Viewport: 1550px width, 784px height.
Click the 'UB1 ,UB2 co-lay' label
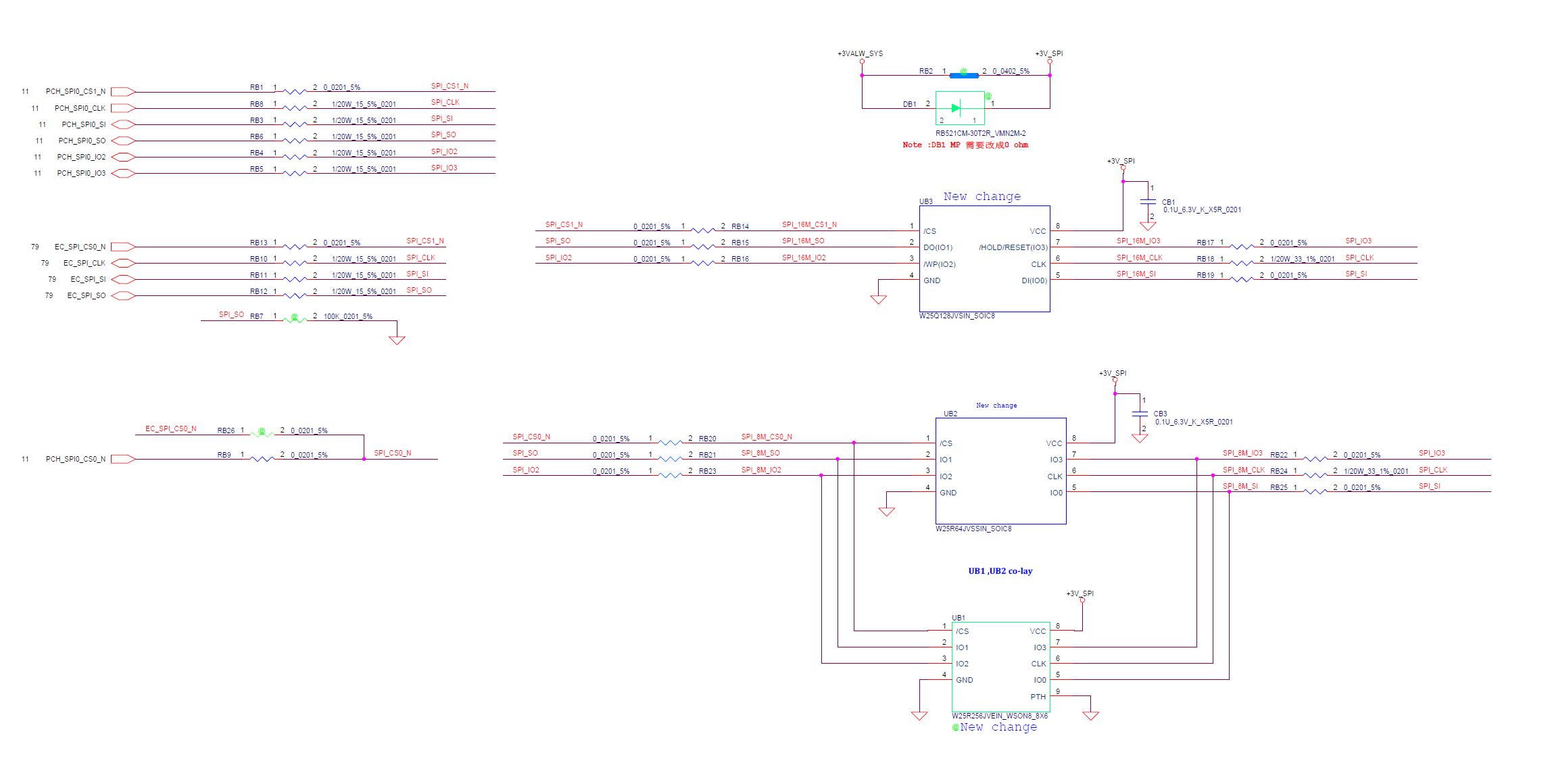(x=1000, y=571)
